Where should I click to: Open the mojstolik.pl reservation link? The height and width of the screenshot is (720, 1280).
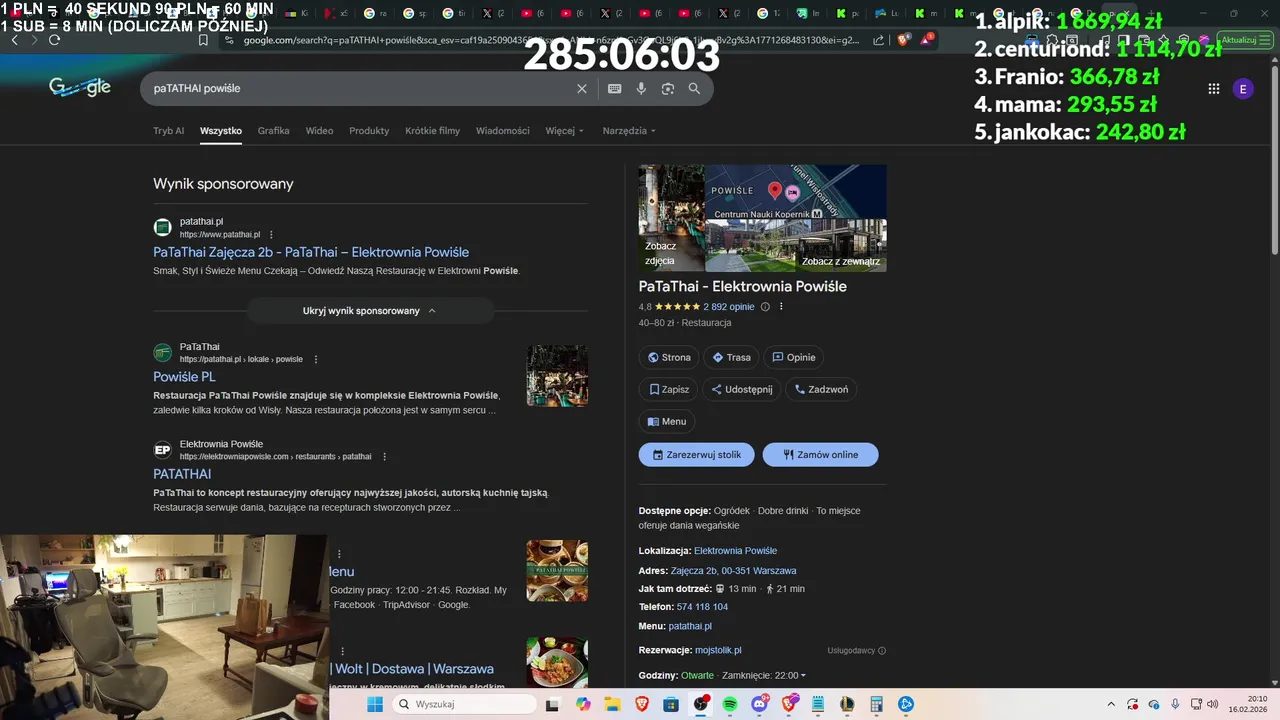point(718,650)
